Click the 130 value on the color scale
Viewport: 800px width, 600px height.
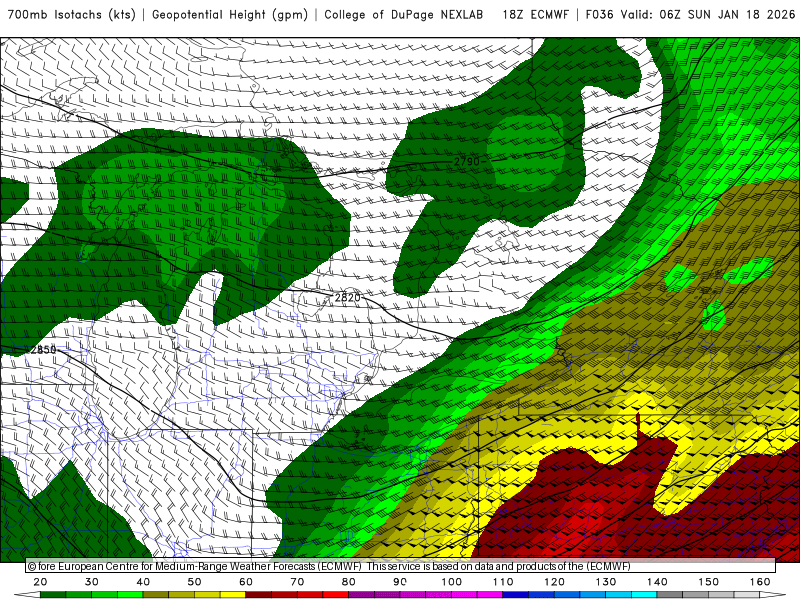[606, 582]
